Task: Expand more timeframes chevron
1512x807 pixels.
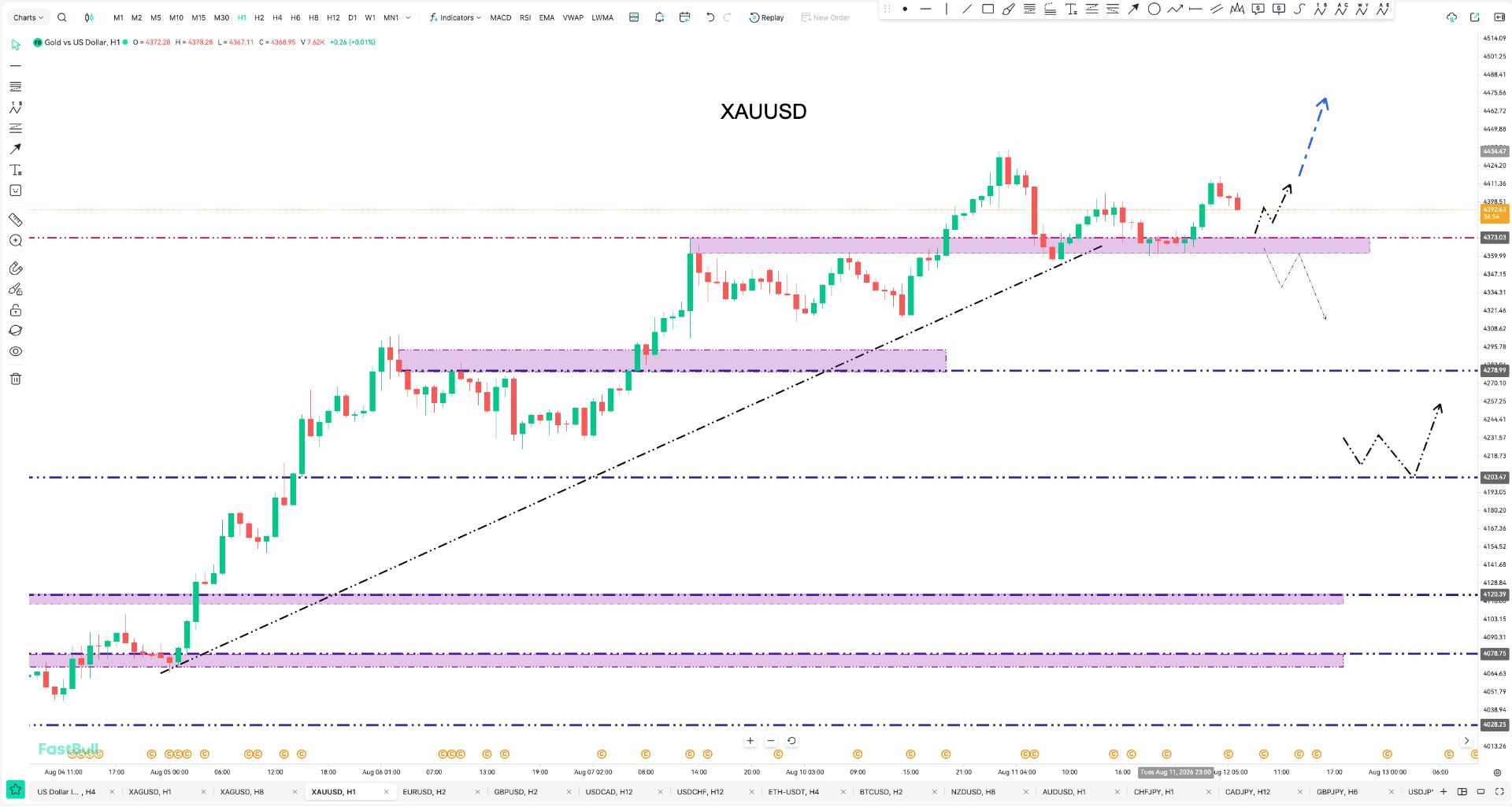Action: tap(408, 17)
